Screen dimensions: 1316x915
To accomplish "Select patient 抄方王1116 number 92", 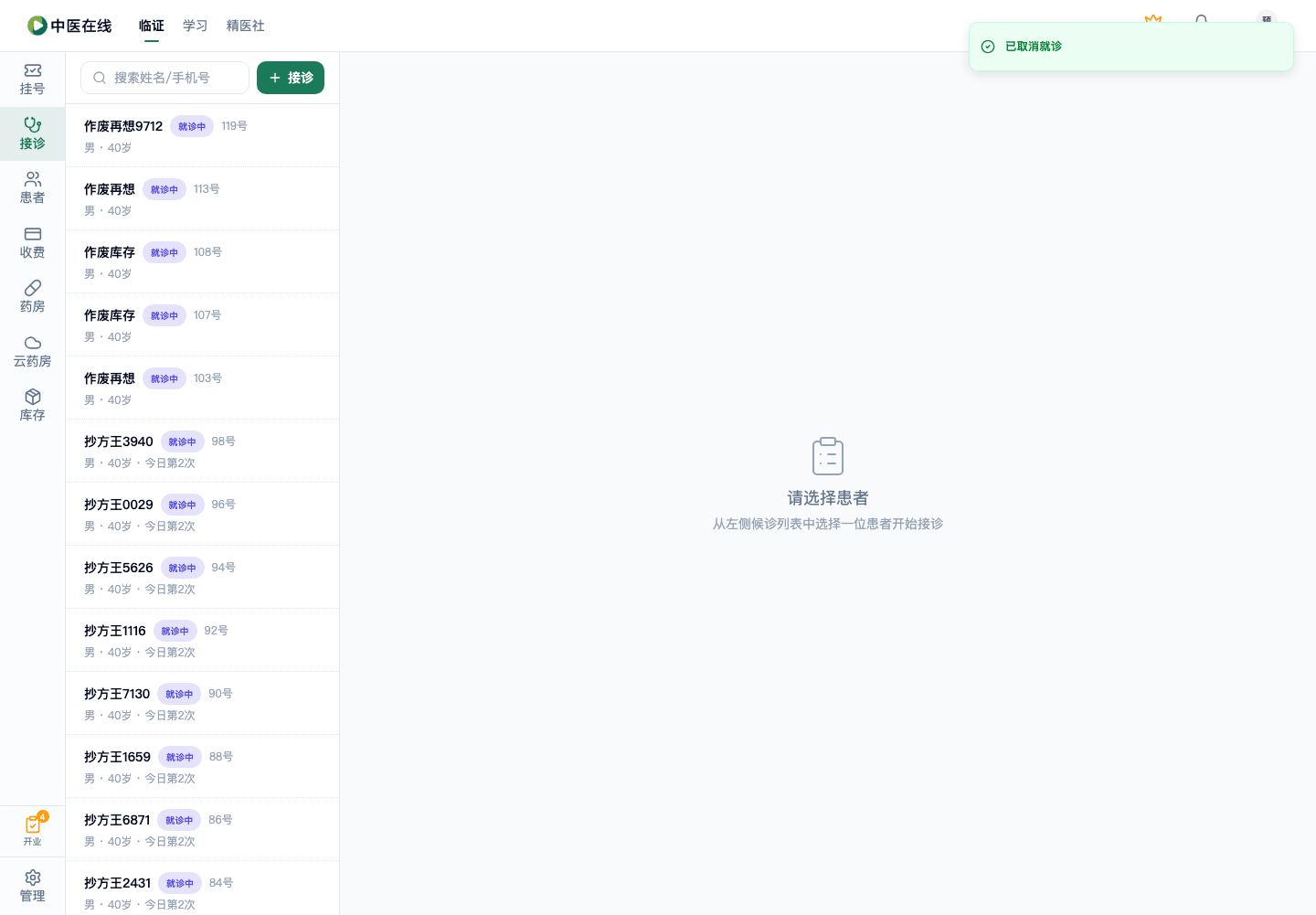I will [x=202, y=640].
